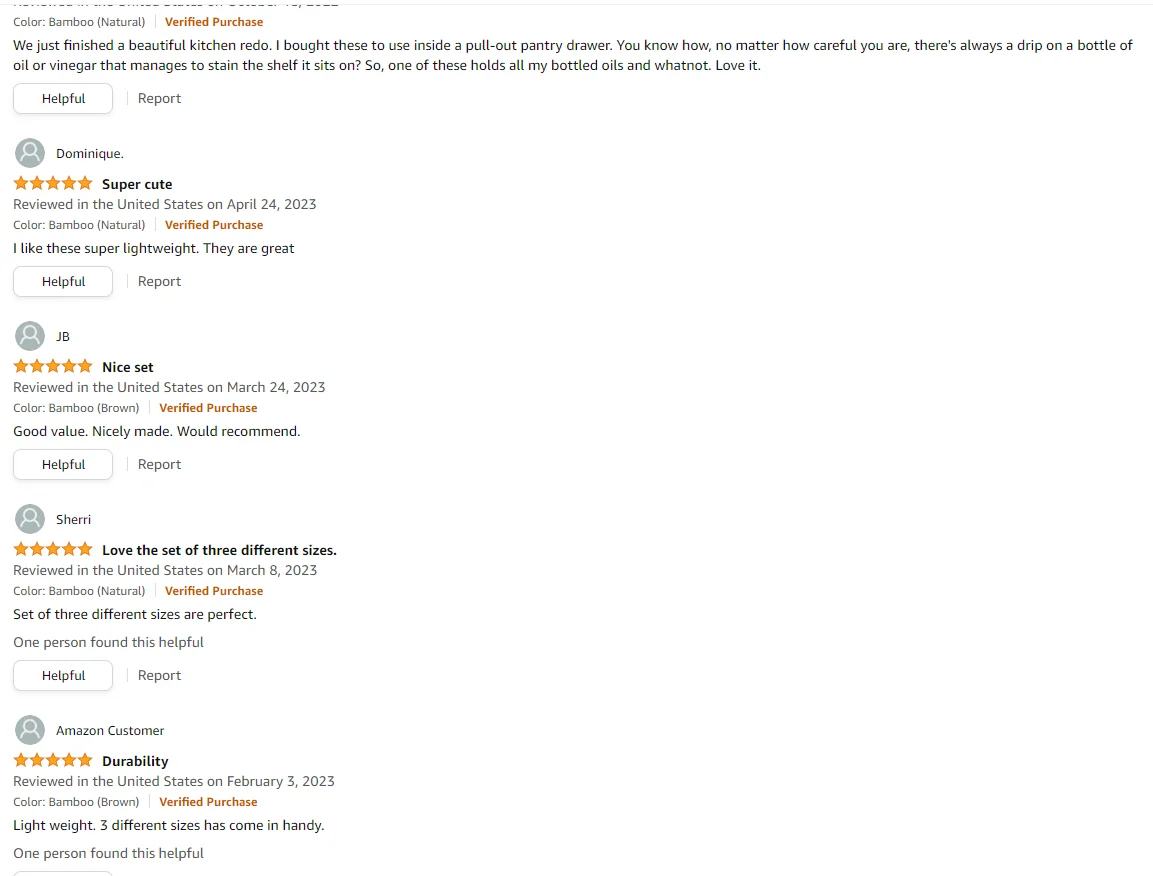Click Amazon Customer's profile avatar icon
The height and width of the screenshot is (876, 1153).
[31, 730]
